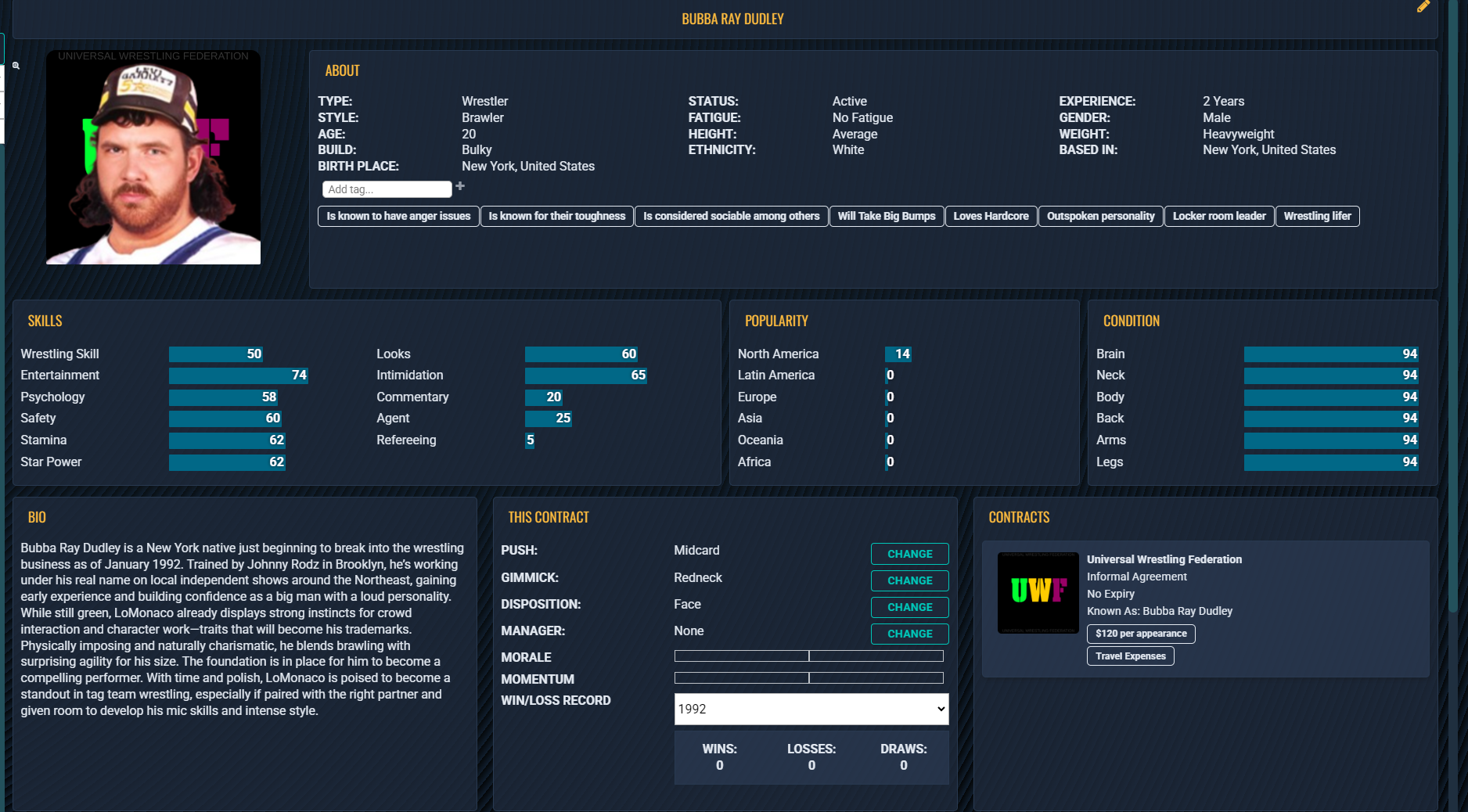Click the Momentum bar

pos(808,678)
